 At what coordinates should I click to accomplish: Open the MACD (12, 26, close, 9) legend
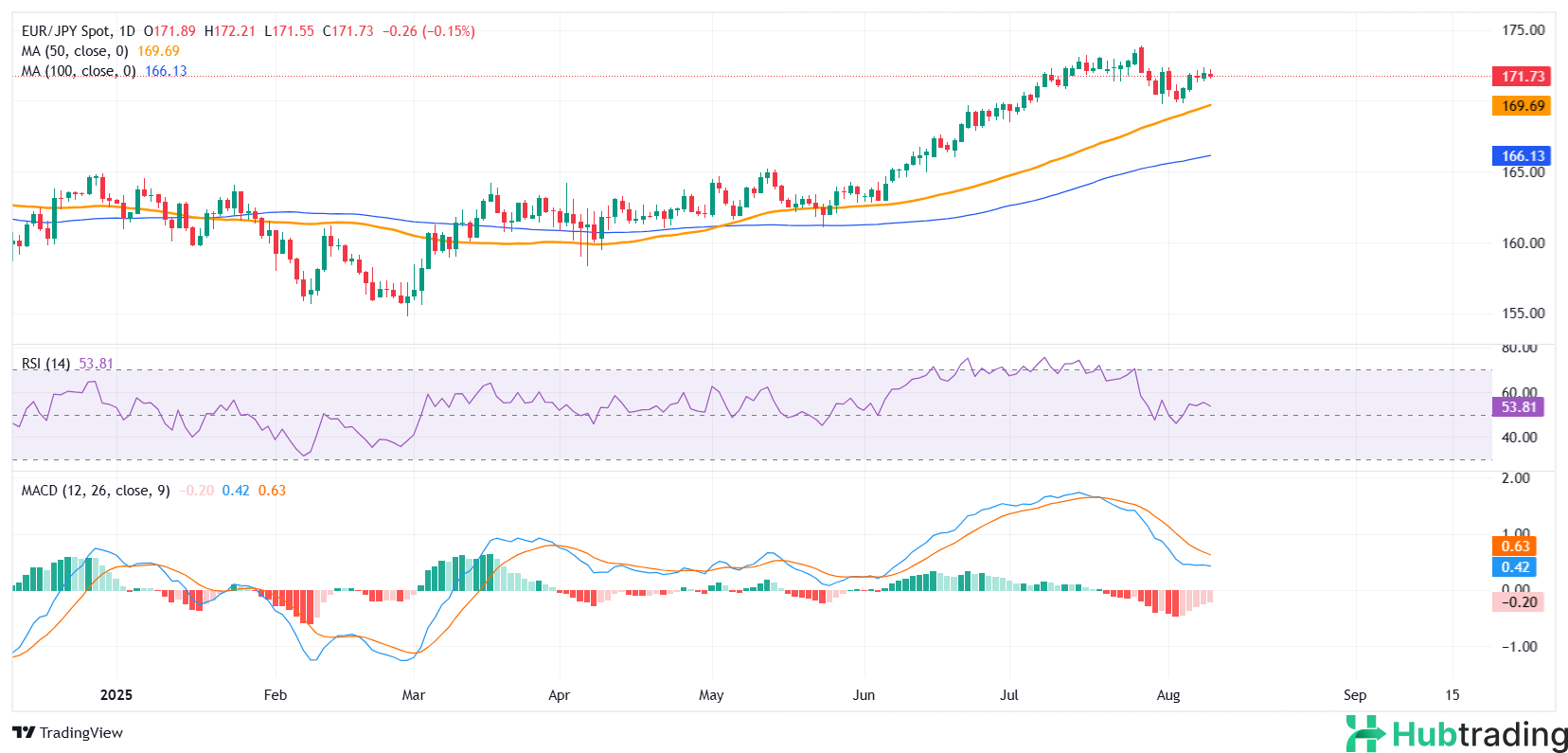(x=96, y=491)
